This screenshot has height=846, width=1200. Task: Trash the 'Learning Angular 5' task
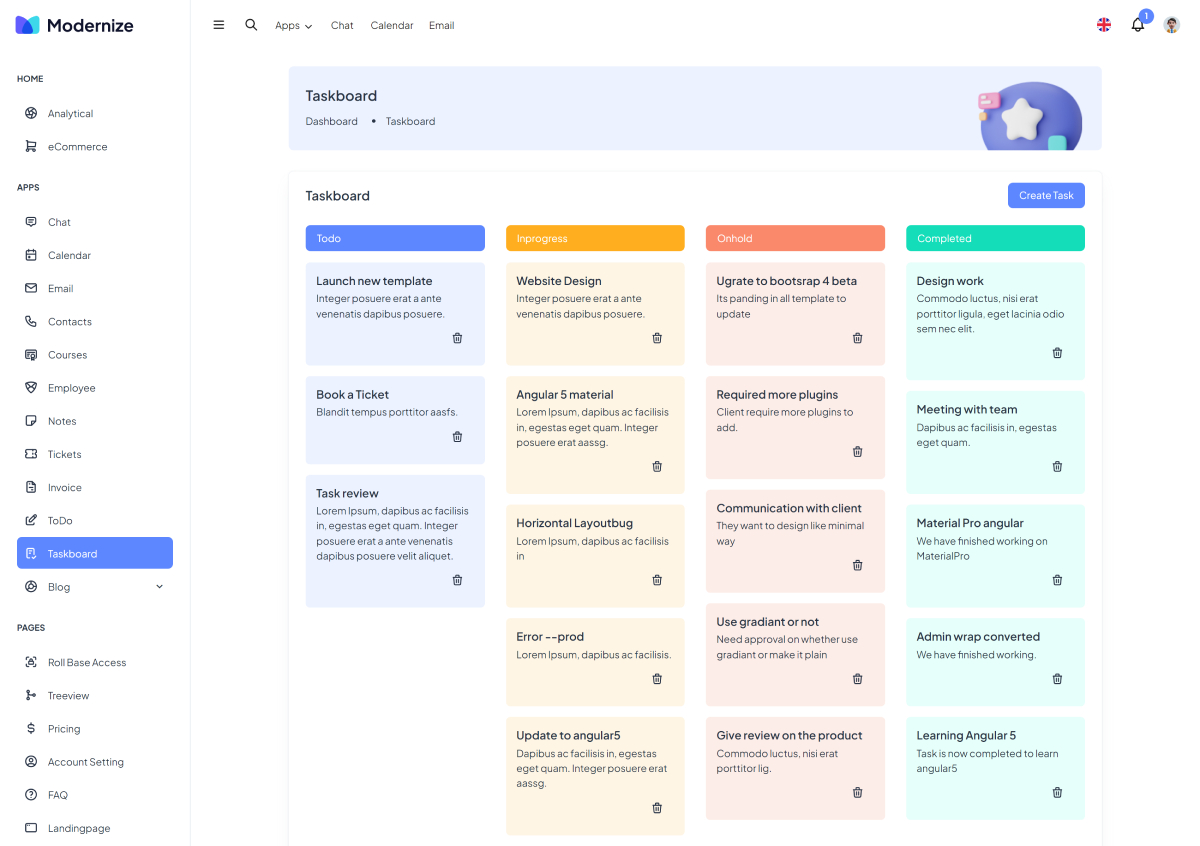pyautogui.click(x=1057, y=793)
